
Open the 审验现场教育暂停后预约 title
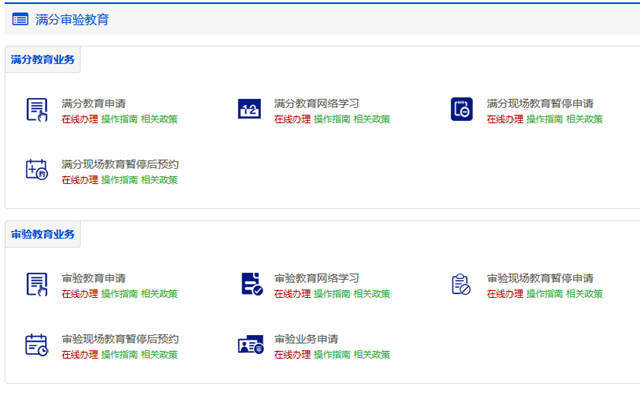(x=120, y=339)
